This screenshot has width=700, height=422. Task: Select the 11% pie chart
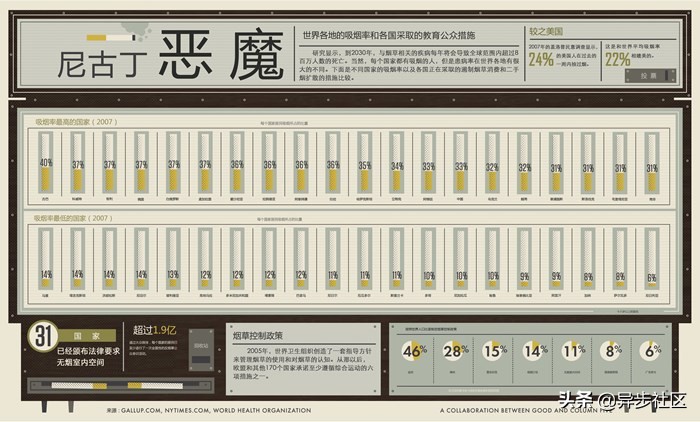pos(573,351)
